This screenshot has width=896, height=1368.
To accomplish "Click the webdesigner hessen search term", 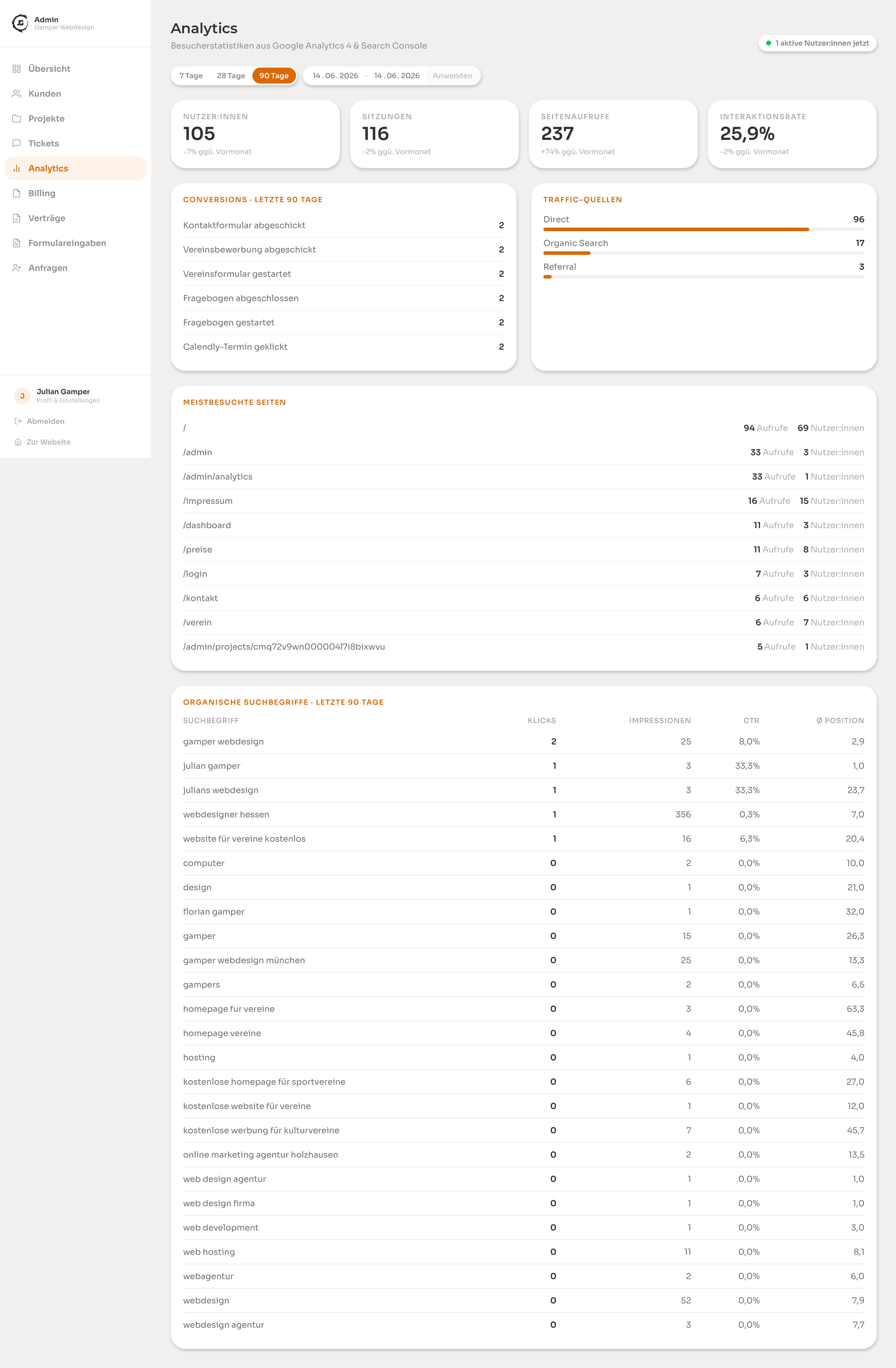I will coord(226,814).
